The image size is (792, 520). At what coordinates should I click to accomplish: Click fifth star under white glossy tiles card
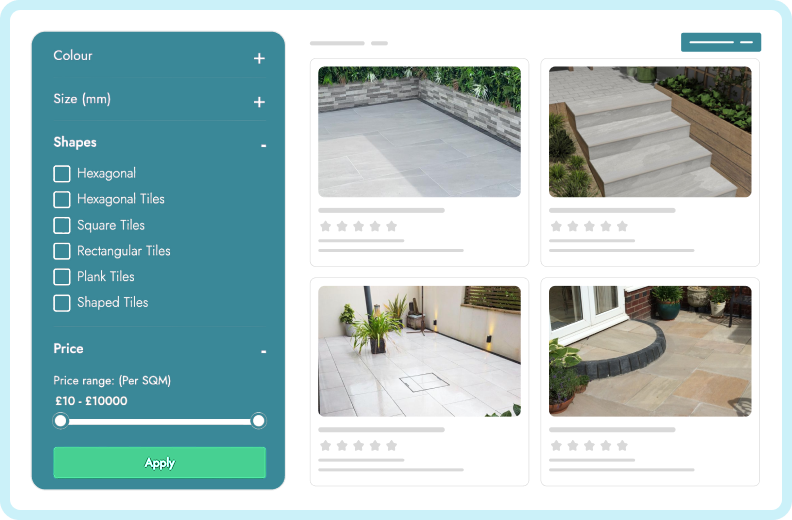391,445
